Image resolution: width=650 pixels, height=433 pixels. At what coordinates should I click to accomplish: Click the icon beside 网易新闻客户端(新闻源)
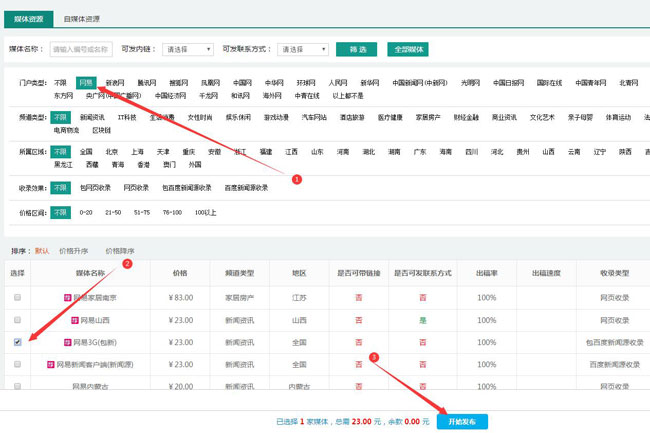[52, 365]
